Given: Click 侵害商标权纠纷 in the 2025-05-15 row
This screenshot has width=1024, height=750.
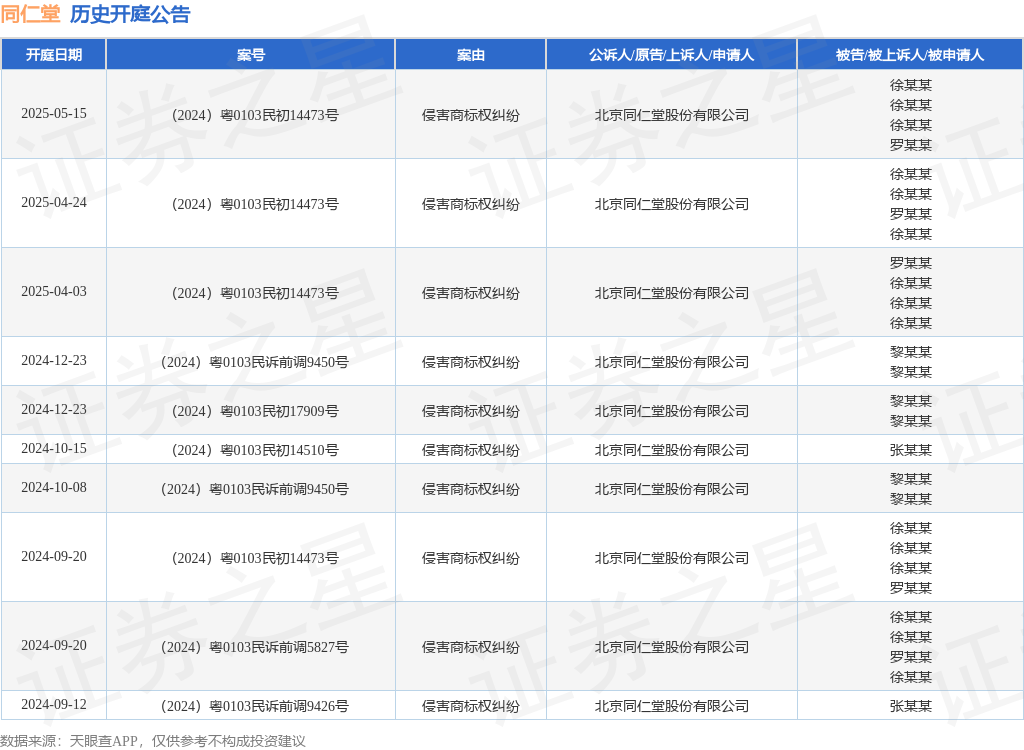Looking at the screenshot, I should tap(471, 115).
